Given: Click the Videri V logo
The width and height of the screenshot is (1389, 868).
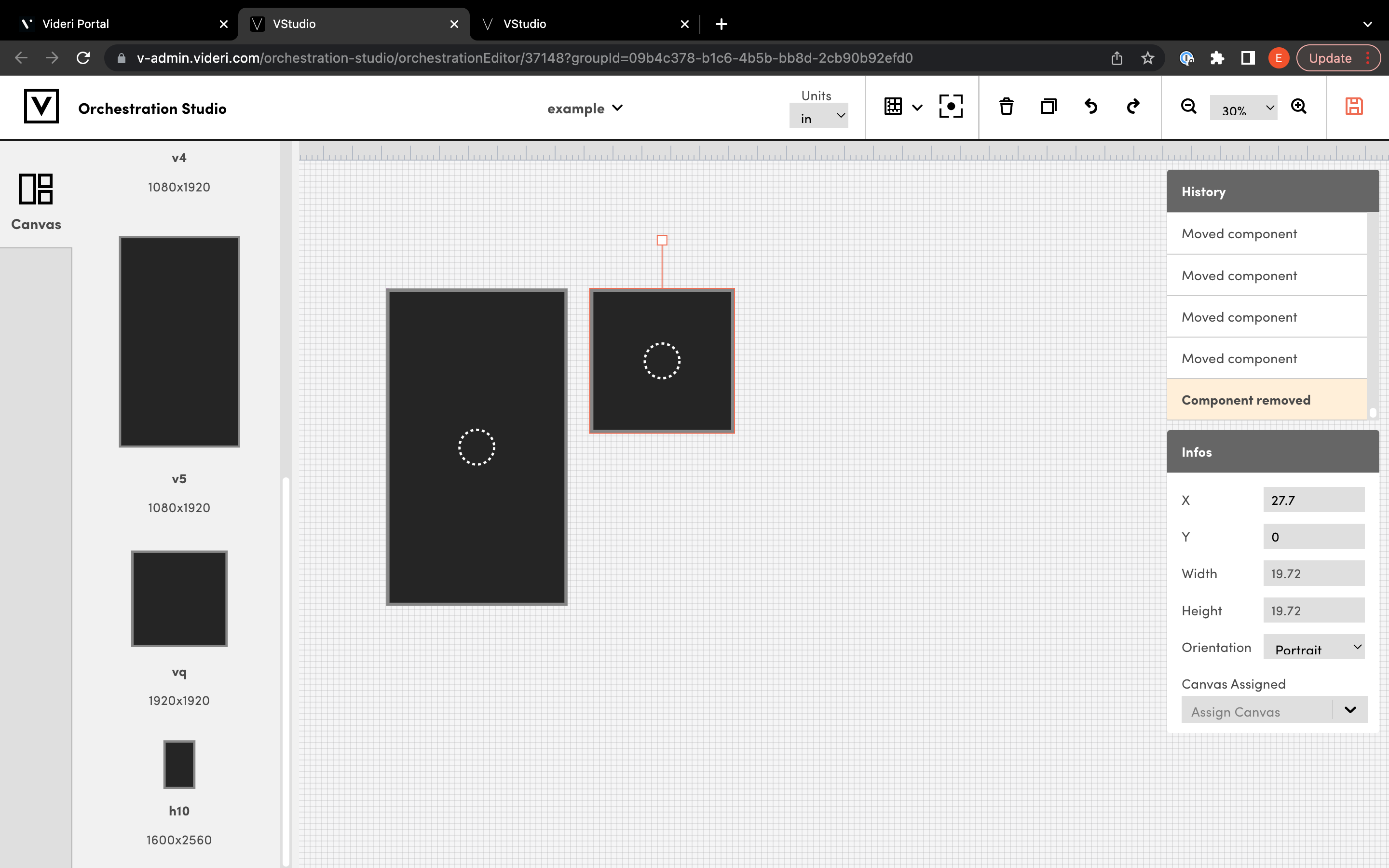Looking at the screenshot, I should [41, 106].
